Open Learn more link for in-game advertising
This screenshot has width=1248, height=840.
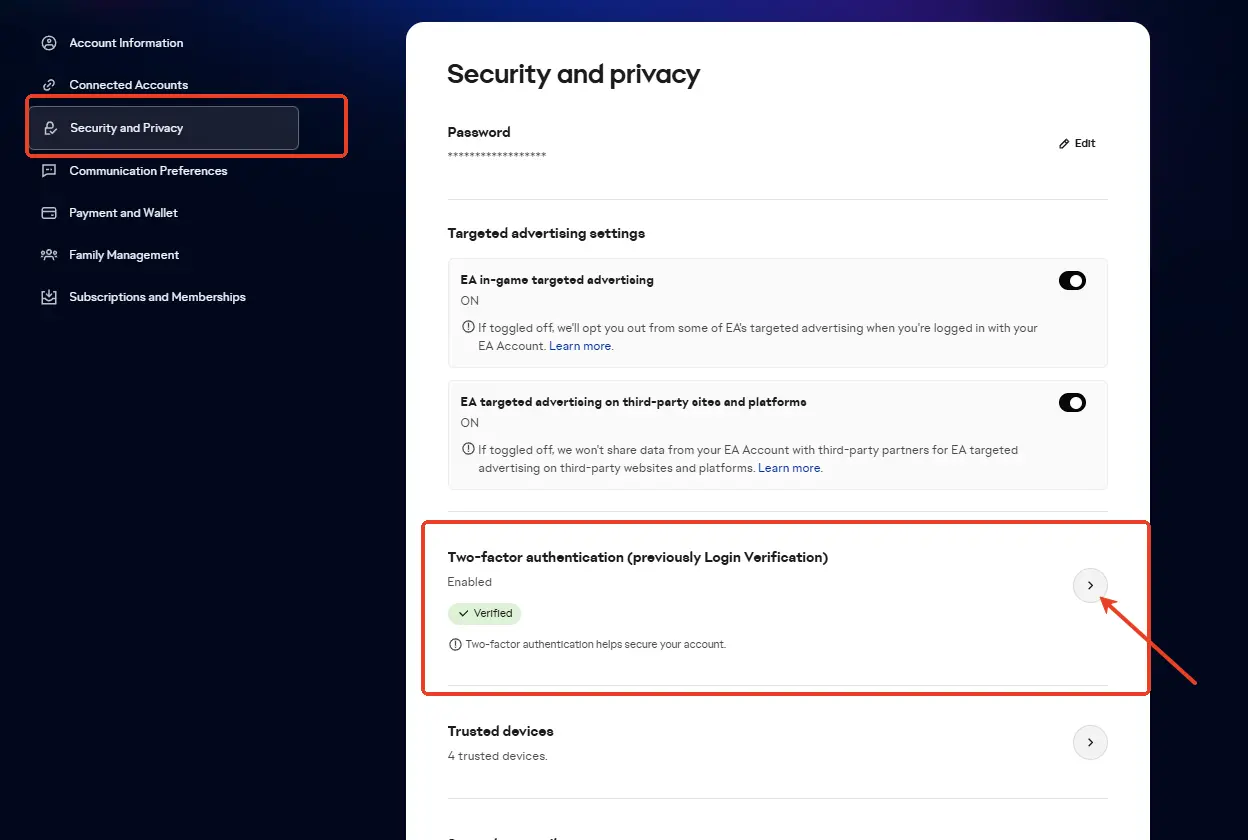581,346
